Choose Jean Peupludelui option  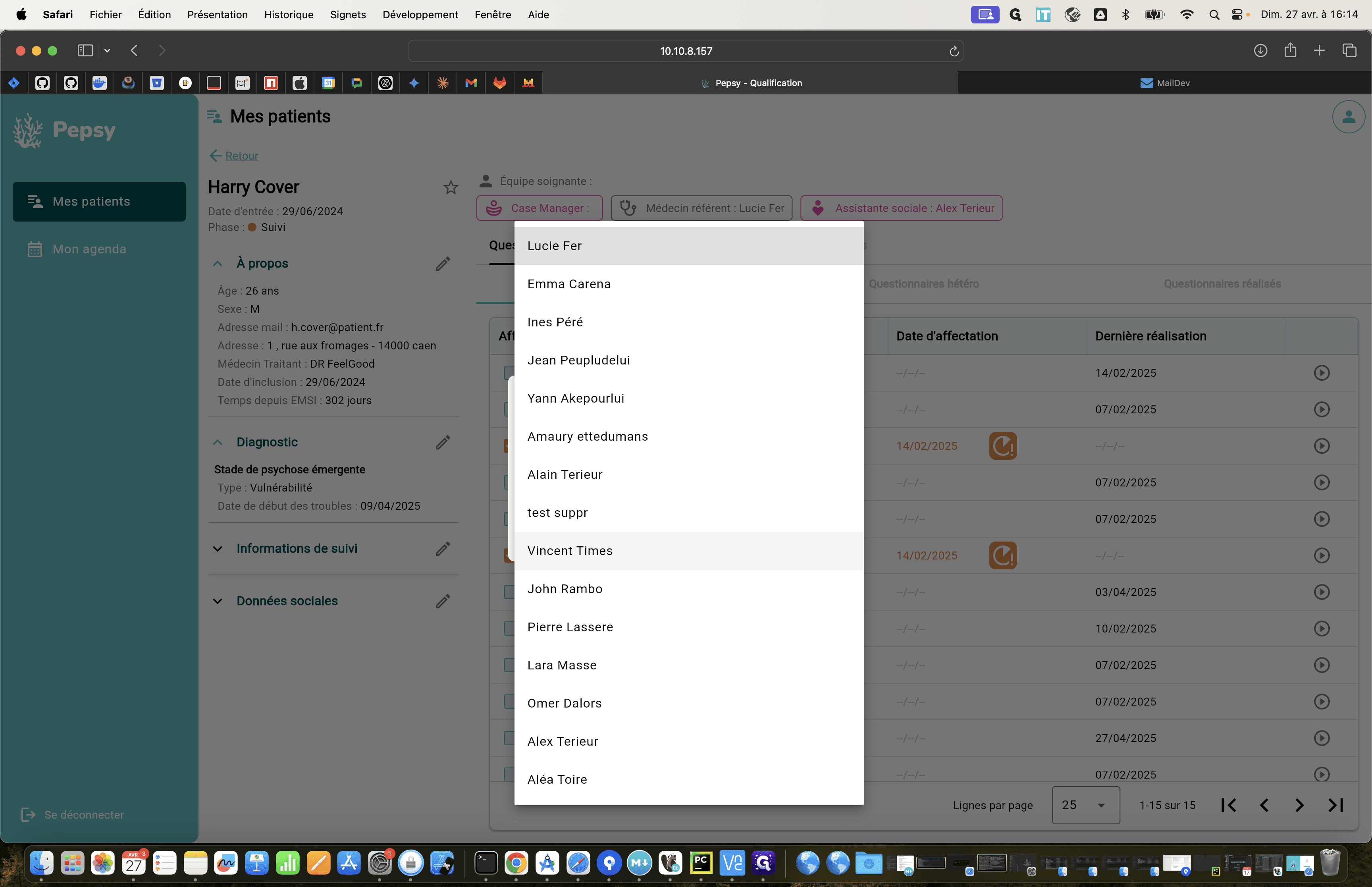(x=689, y=361)
